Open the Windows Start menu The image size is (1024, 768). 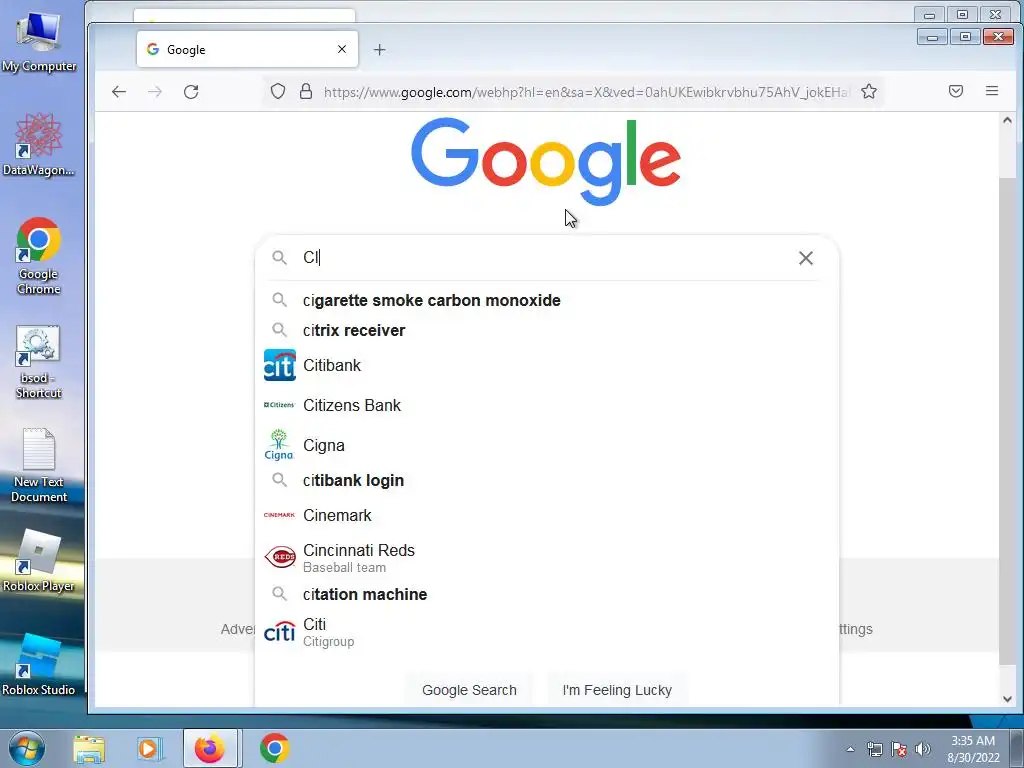point(27,748)
